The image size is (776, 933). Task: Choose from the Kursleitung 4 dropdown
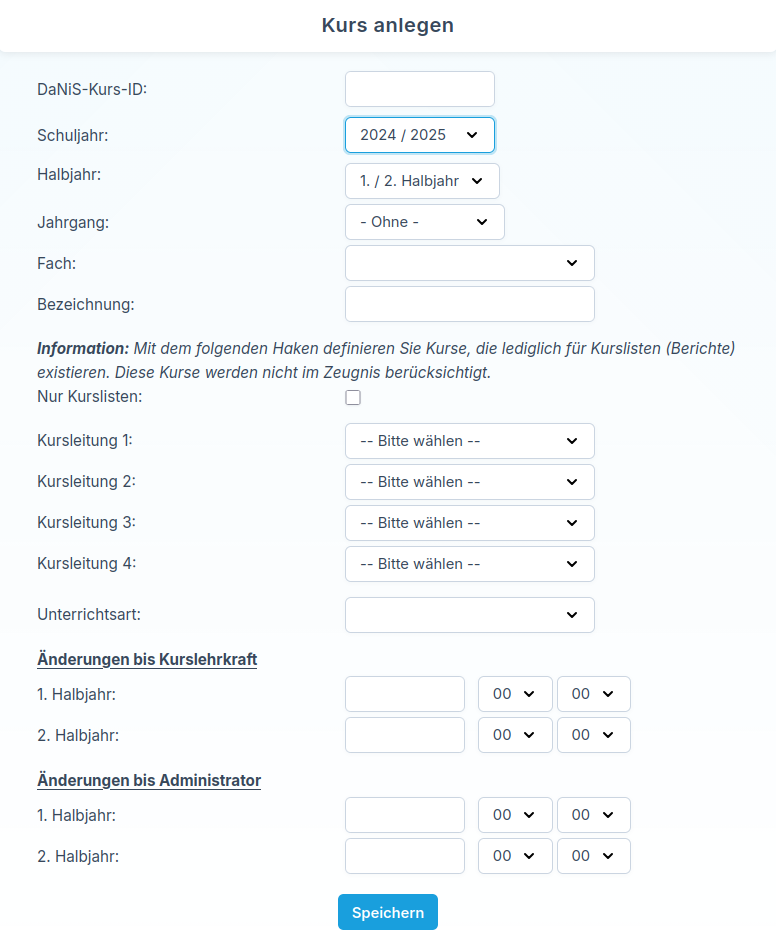(x=469, y=564)
